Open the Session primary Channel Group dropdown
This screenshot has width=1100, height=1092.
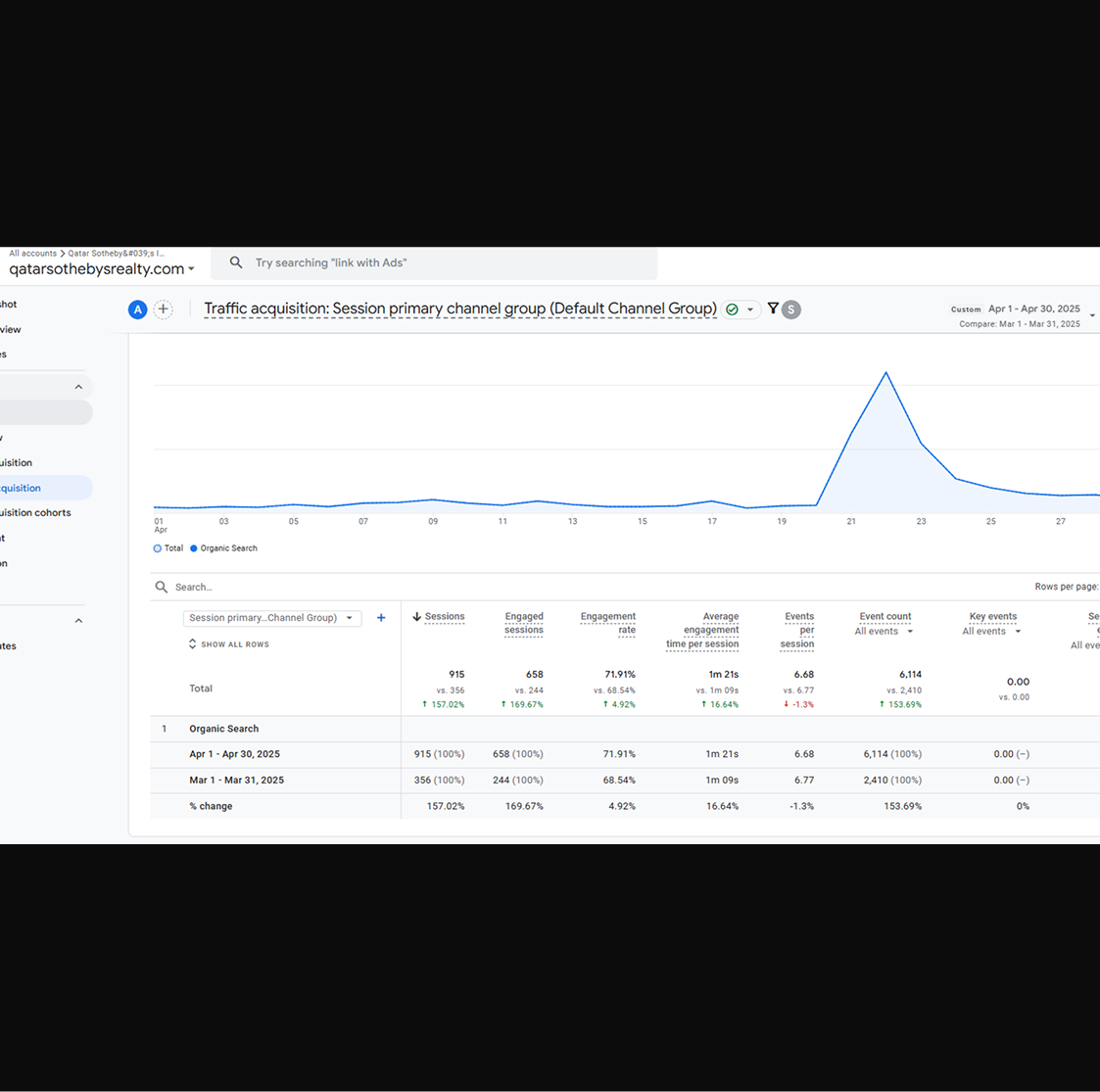click(271, 618)
